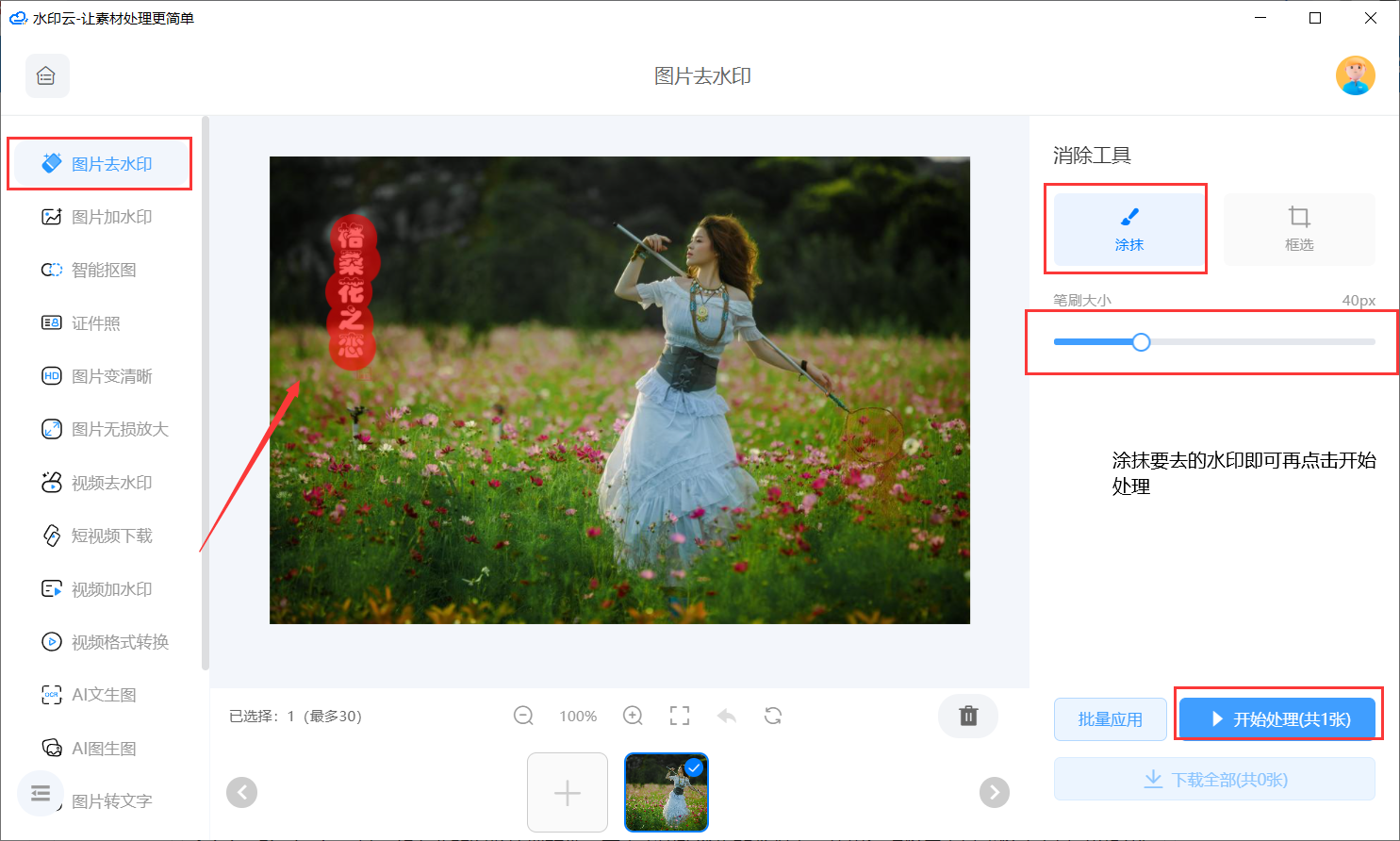Open the user avatar profile
The image size is (1400, 841).
[1355, 75]
